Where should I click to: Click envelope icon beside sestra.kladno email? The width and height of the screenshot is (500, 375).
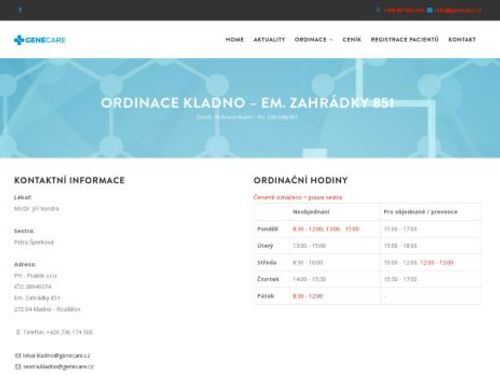pos(18,367)
